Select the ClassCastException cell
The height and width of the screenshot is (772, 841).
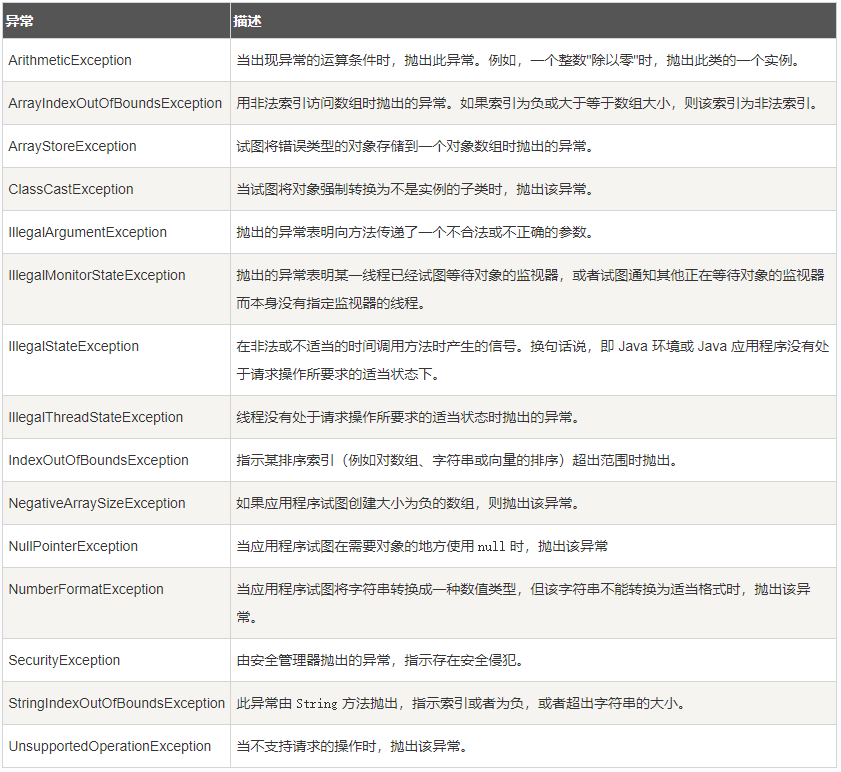pos(116,189)
